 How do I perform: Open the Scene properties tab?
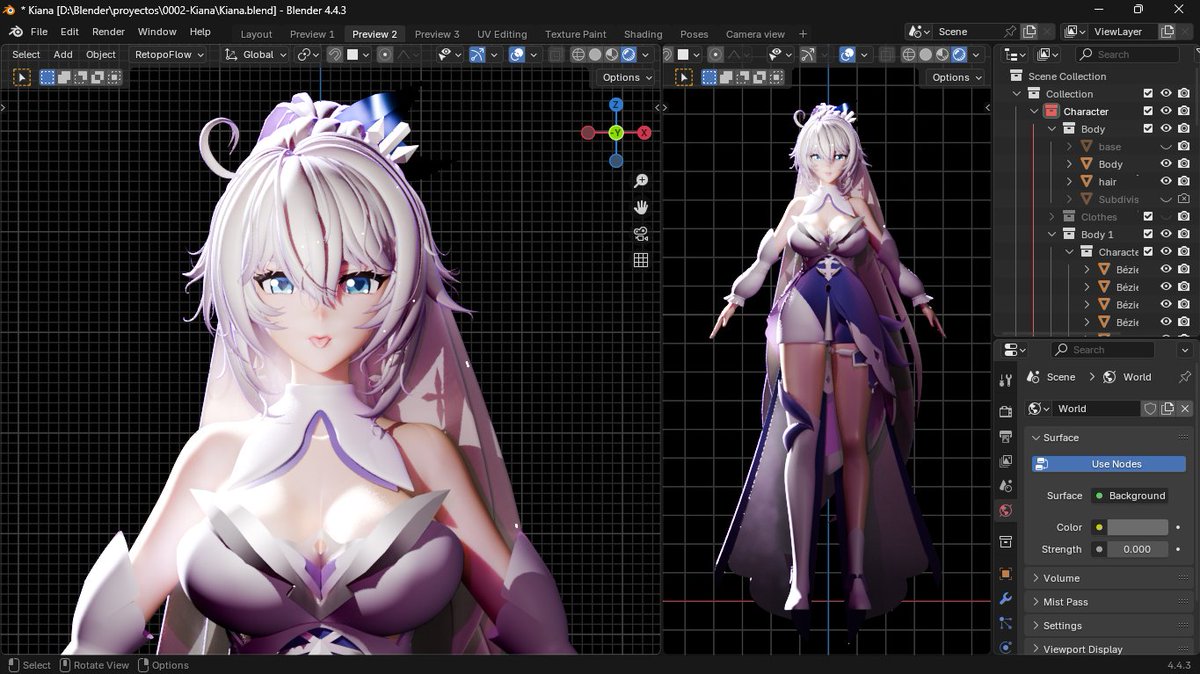coord(1006,485)
